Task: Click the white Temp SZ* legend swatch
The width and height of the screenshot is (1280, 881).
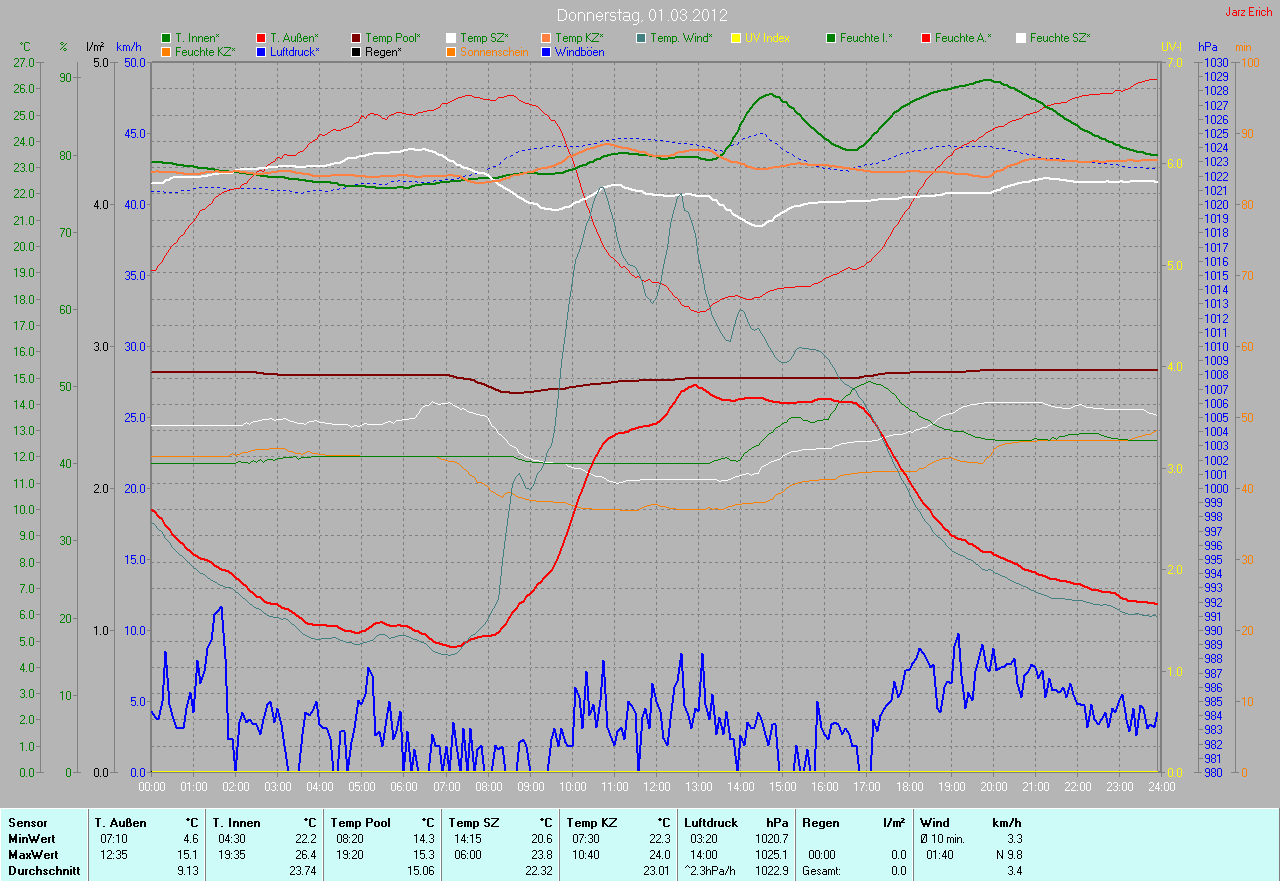Action: coord(451,38)
